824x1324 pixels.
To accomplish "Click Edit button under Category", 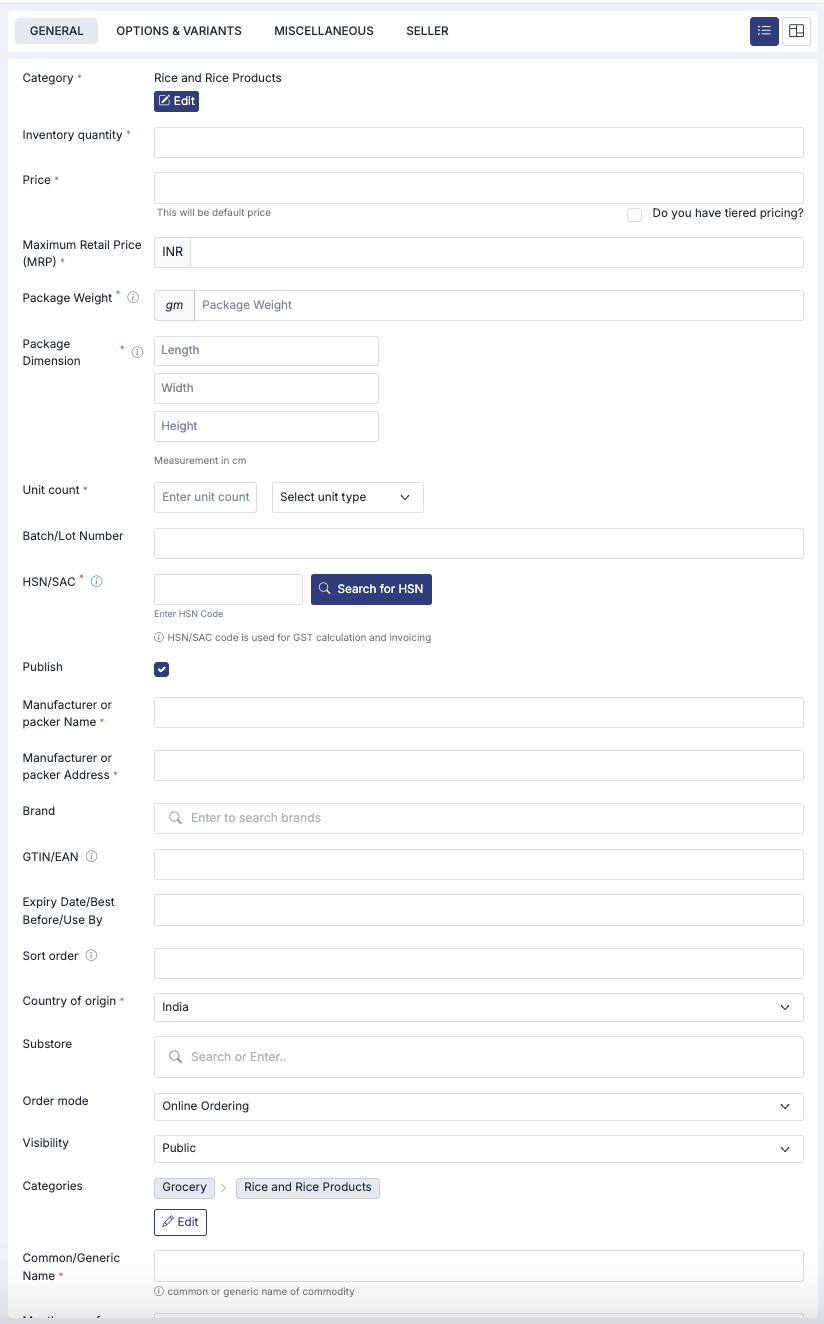I will tap(176, 101).
